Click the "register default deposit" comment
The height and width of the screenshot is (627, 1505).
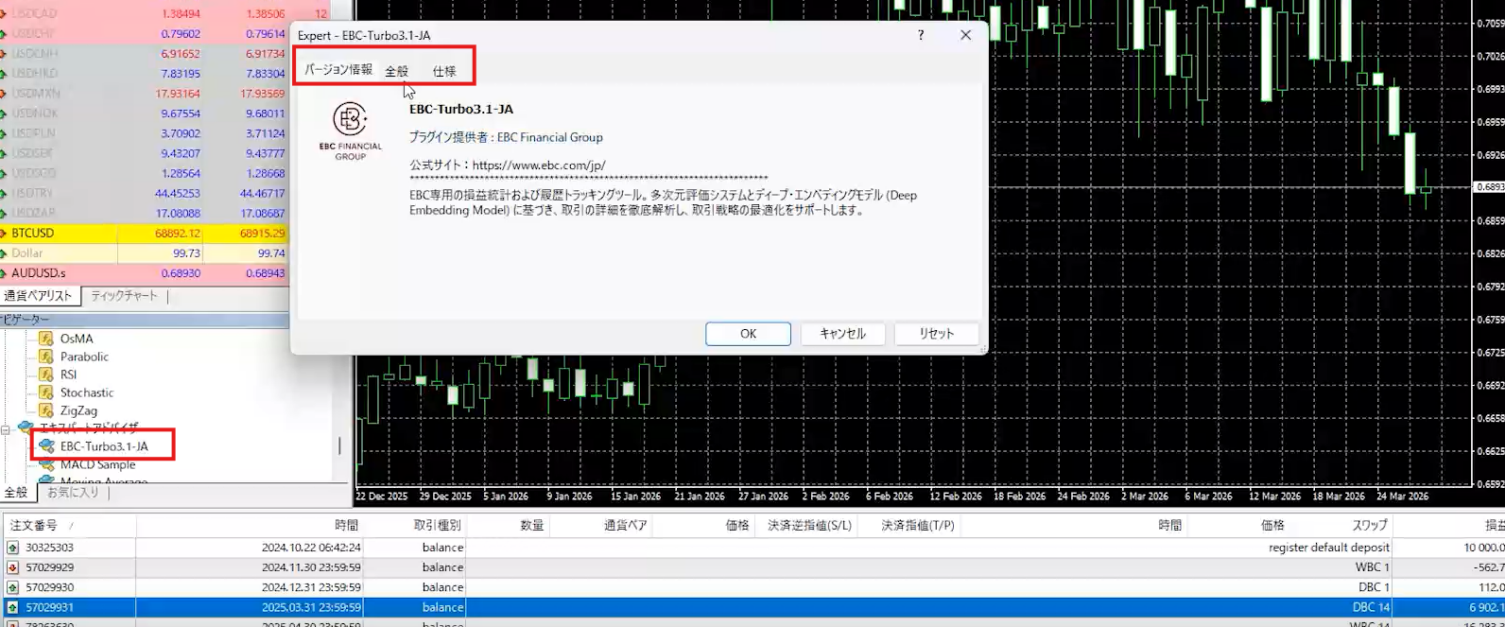point(1329,548)
